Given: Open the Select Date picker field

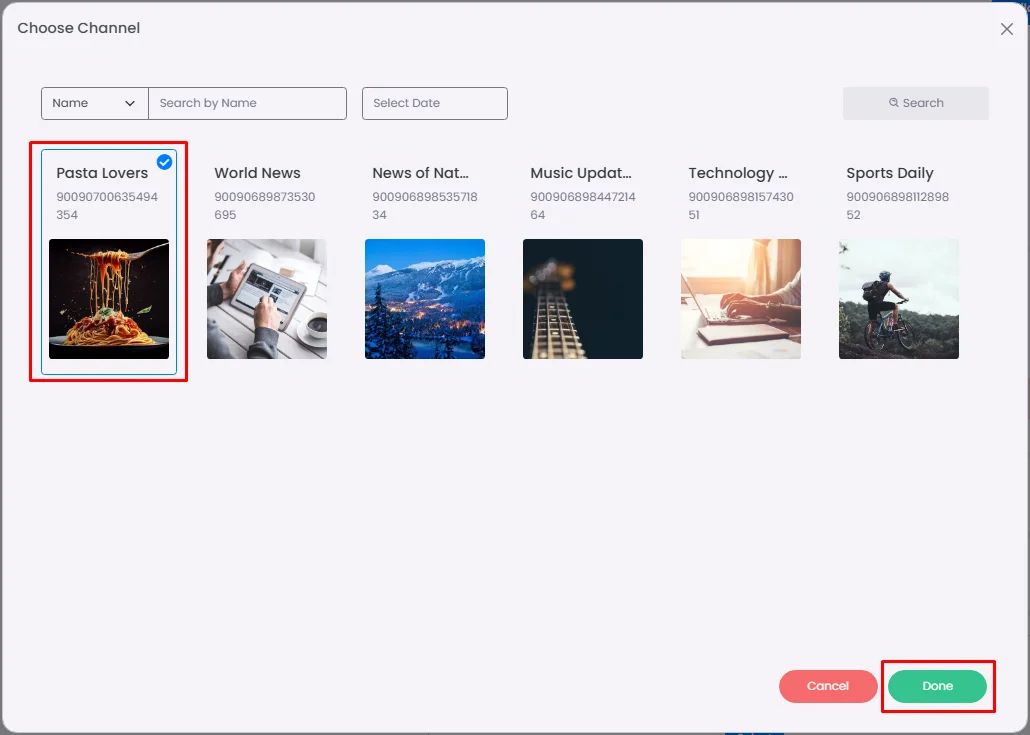Looking at the screenshot, I should click(x=435, y=104).
